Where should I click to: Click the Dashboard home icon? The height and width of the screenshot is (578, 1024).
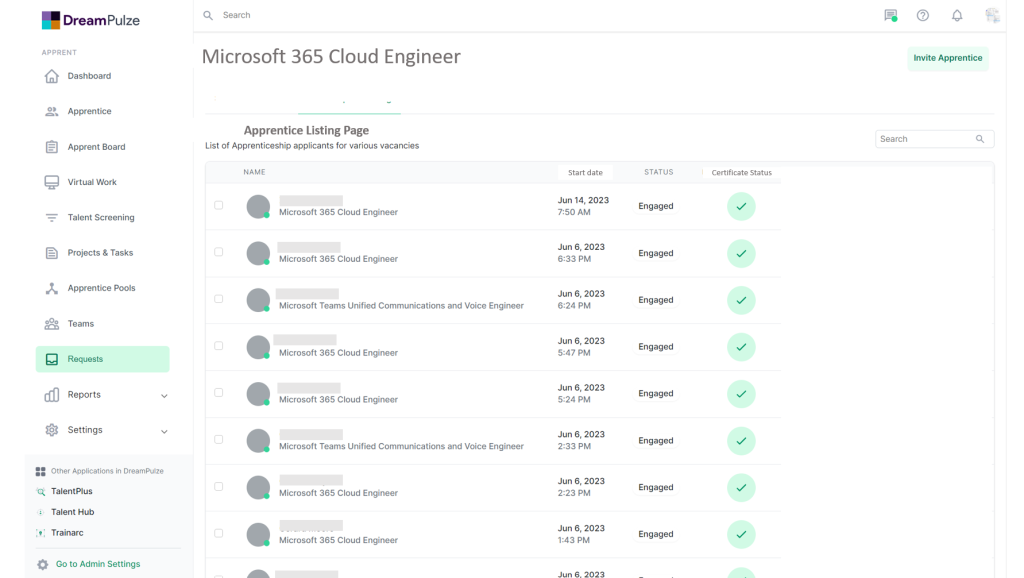click(52, 76)
